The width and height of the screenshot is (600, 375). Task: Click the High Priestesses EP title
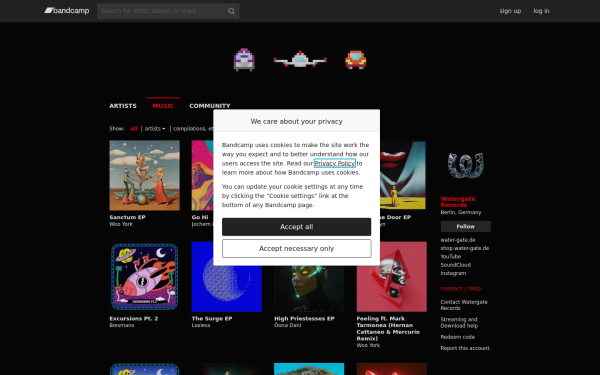pyautogui.click(x=304, y=318)
